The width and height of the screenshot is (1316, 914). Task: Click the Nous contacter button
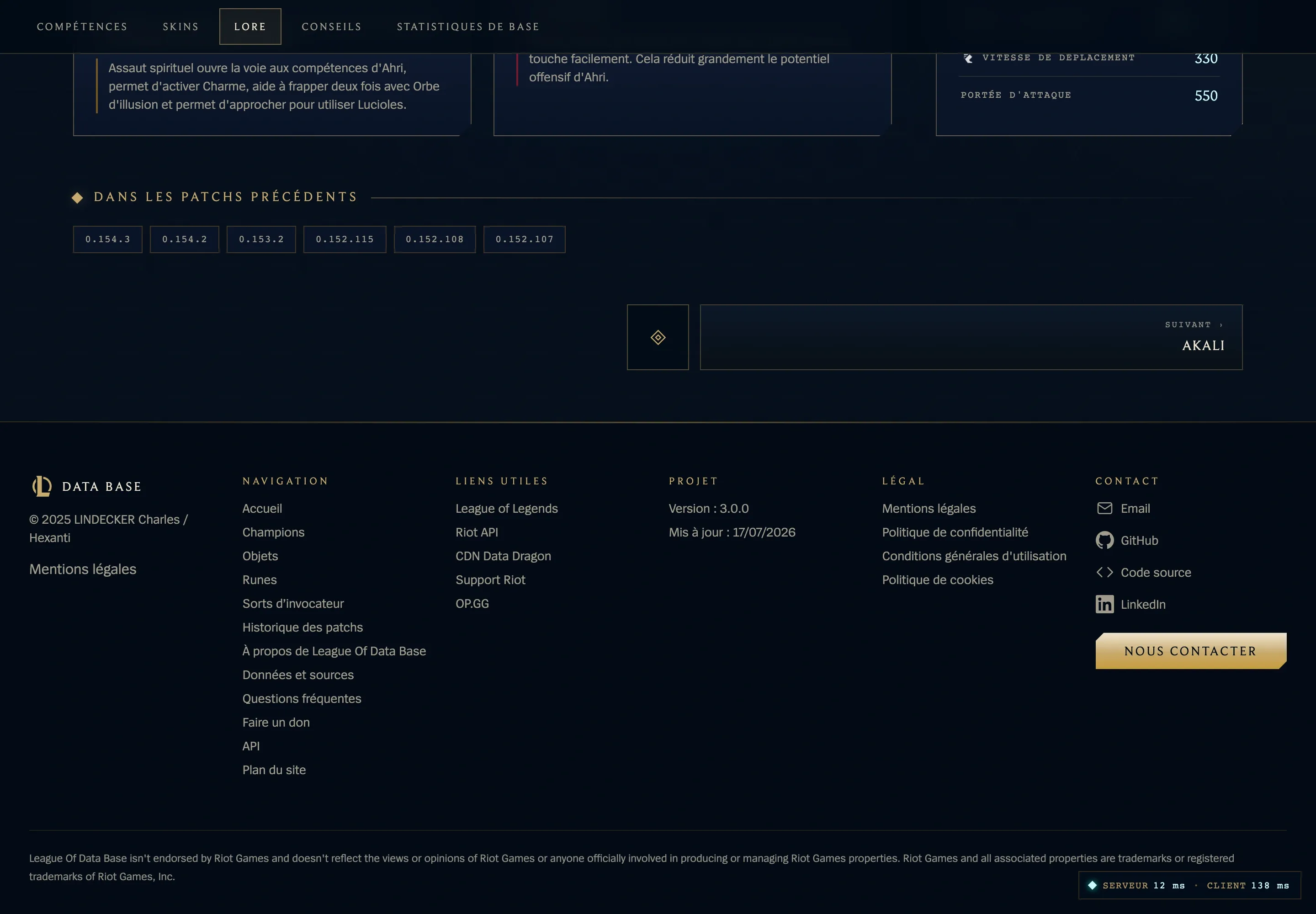(x=1191, y=651)
